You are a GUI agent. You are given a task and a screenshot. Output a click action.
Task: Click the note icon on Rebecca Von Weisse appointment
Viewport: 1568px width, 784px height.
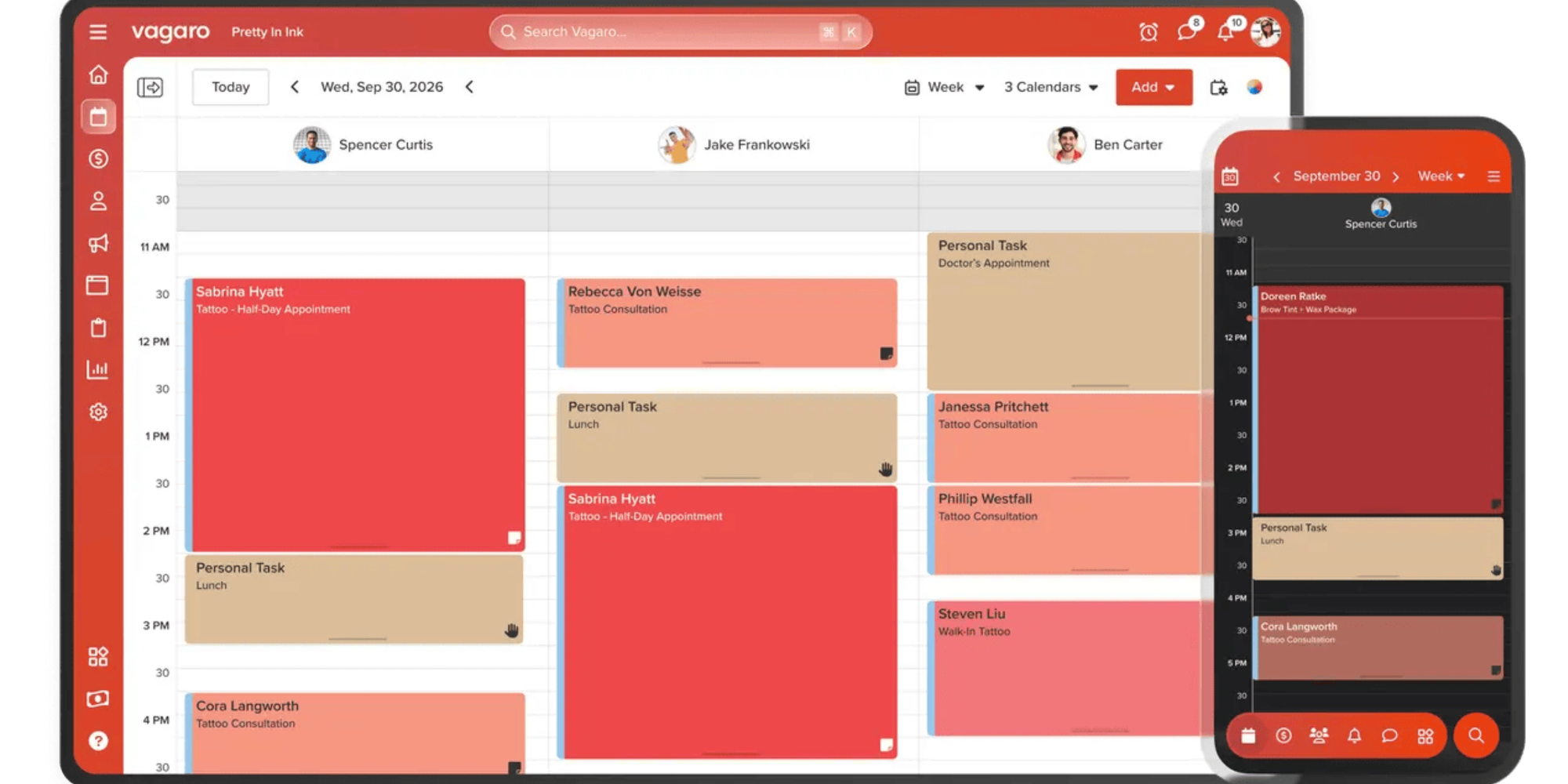pyautogui.click(x=886, y=354)
